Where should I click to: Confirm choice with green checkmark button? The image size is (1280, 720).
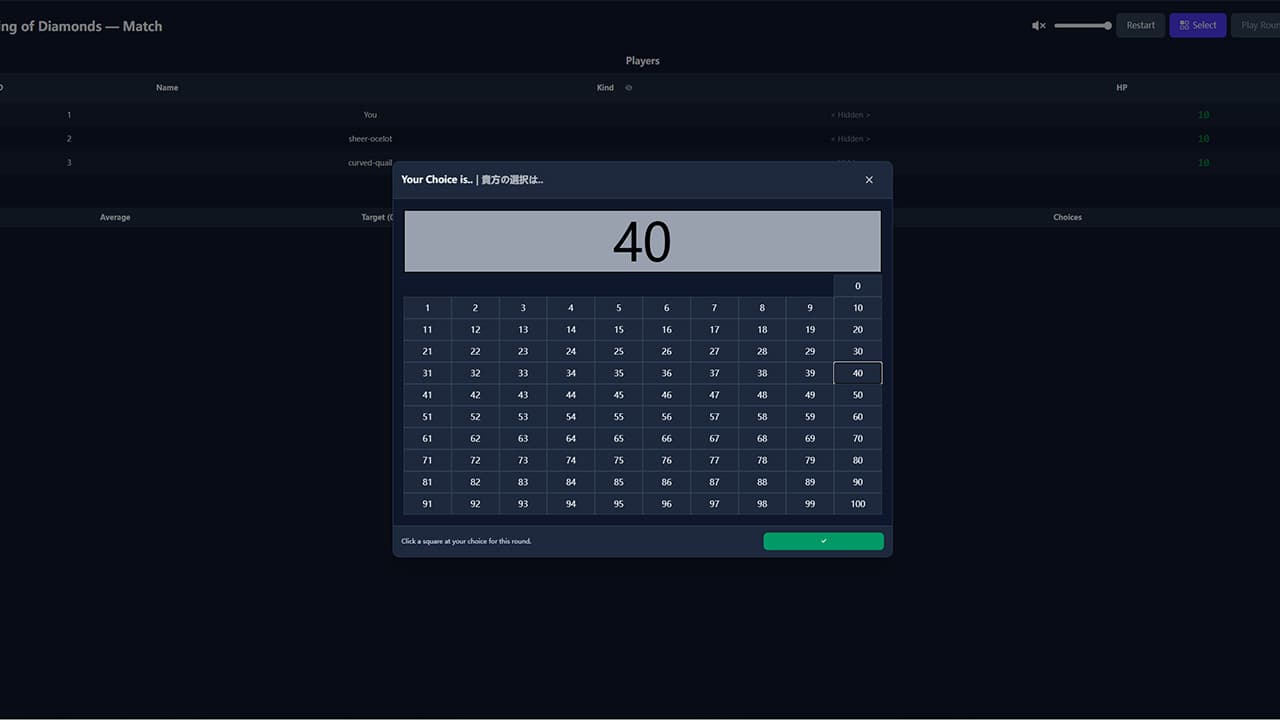coord(823,541)
